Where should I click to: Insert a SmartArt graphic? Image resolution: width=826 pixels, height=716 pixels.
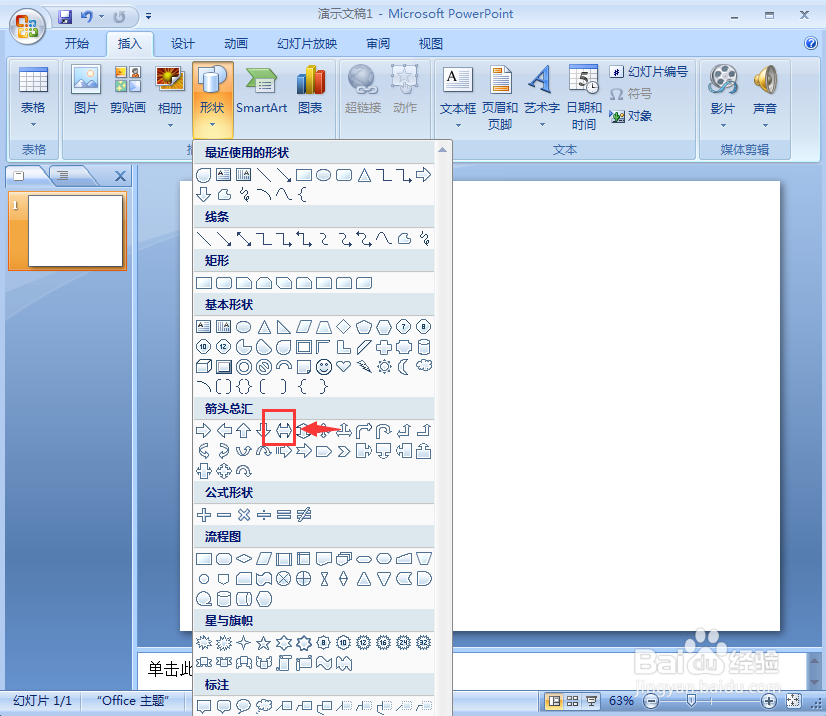[262, 91]
